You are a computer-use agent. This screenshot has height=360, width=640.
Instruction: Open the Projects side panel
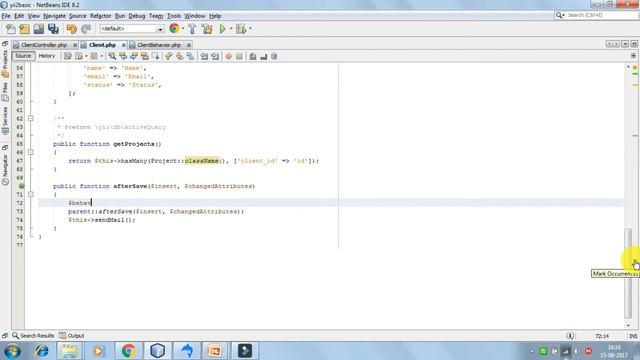click(5, 64)
